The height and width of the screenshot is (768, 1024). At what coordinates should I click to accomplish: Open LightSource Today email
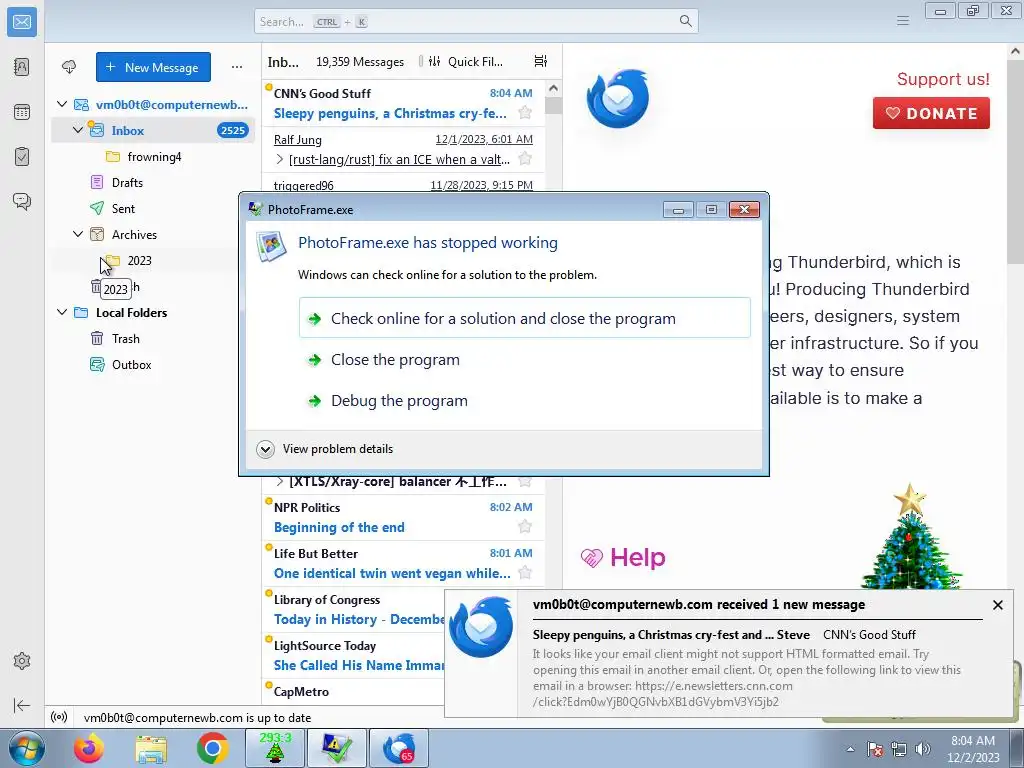pos(353,655)
